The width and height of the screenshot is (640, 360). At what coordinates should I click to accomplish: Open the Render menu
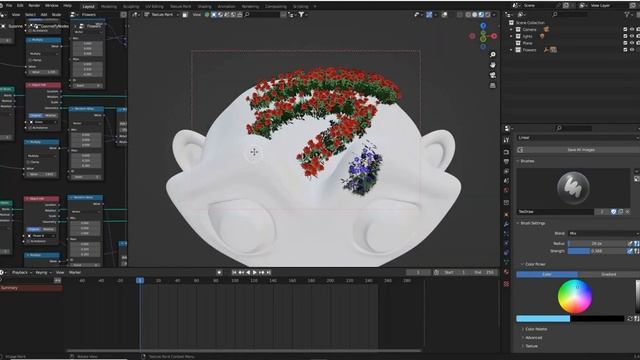pos(34,6)
